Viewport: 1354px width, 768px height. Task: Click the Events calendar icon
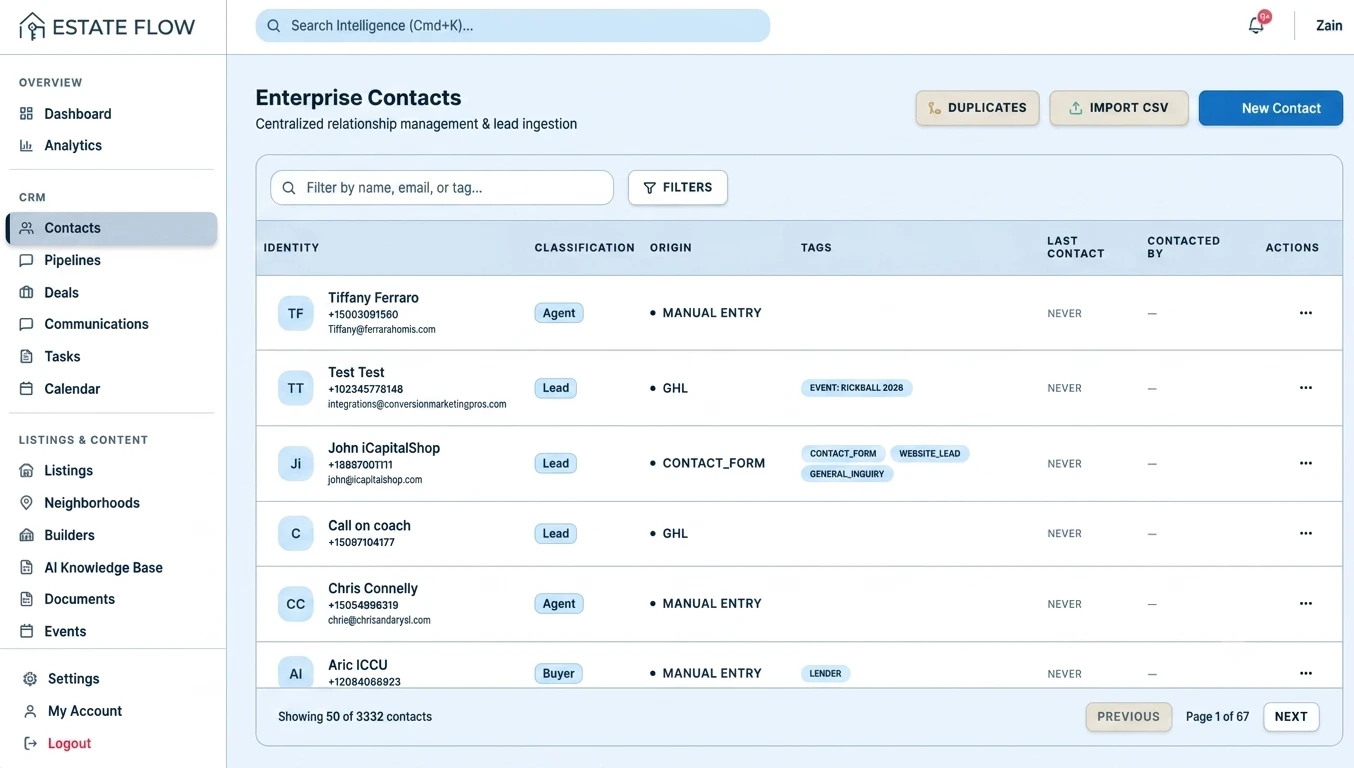(27, 632)
